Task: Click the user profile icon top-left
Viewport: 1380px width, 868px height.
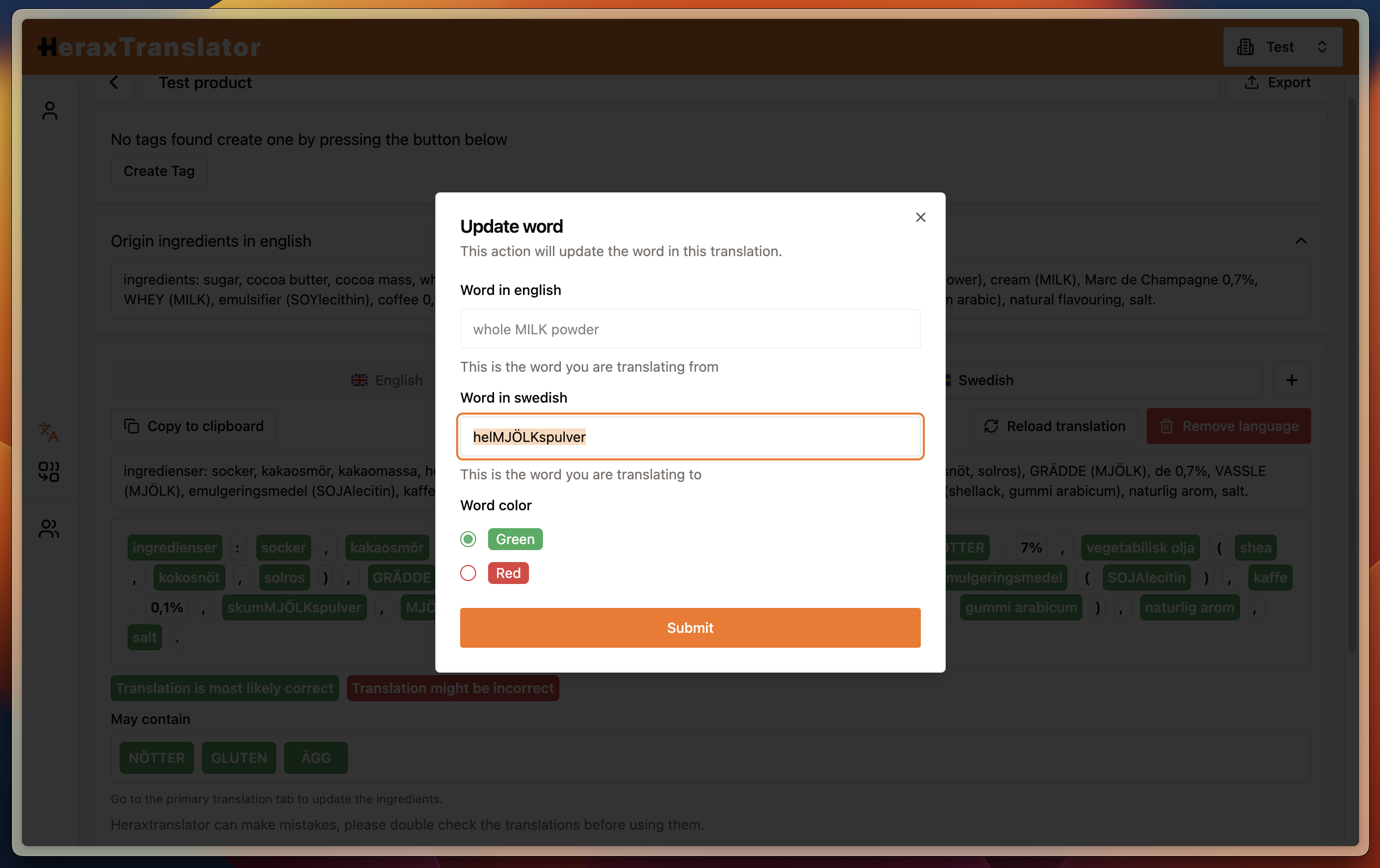Action: (x=50, y=111)
